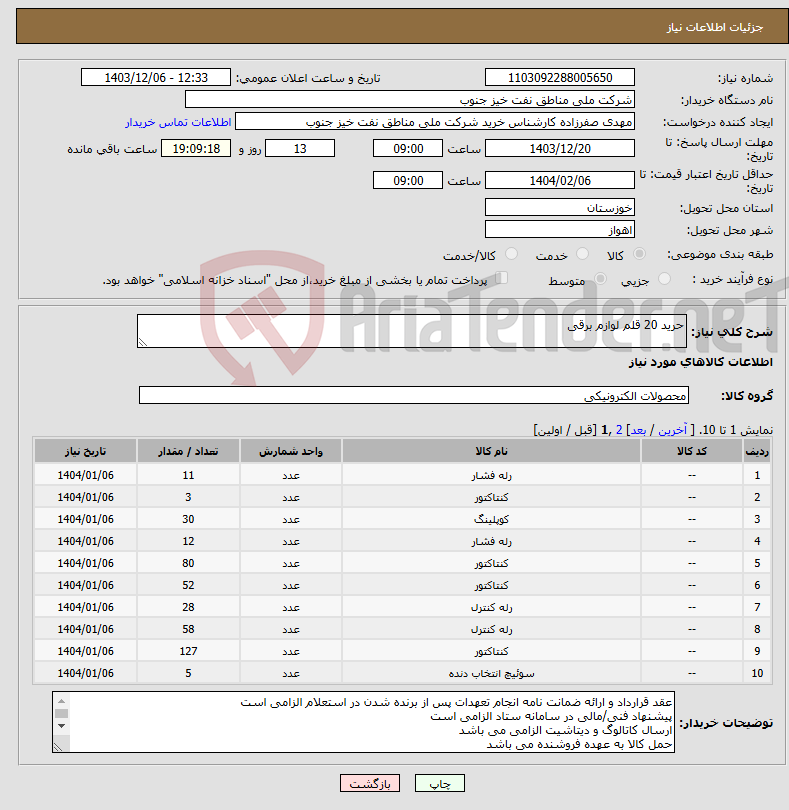Click quantity 30 in row 3

pyautogui.click(x=188, y=519)
